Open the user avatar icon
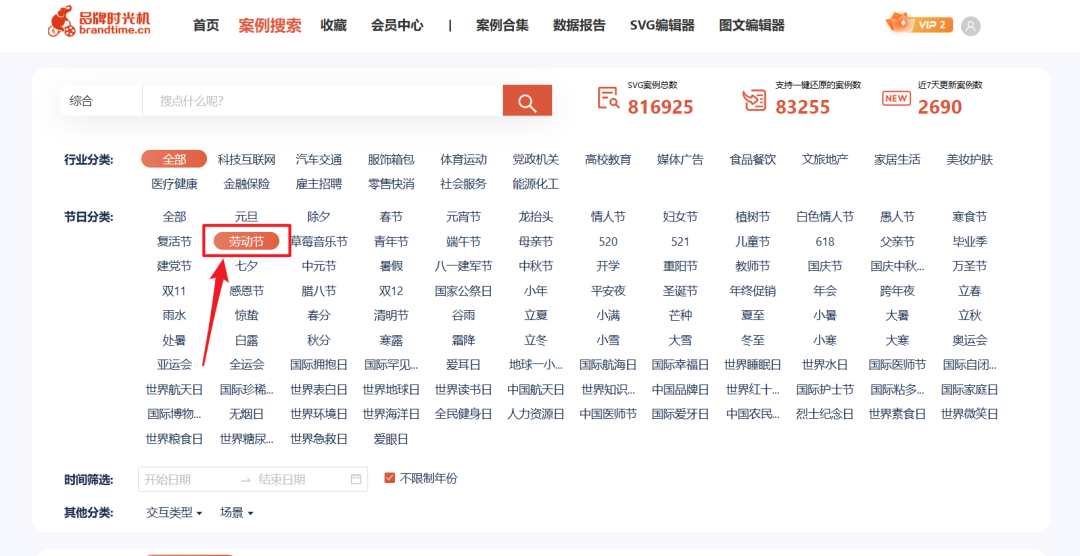Image resolution: width=1080 pixels, height=556 pixels. 970,26
